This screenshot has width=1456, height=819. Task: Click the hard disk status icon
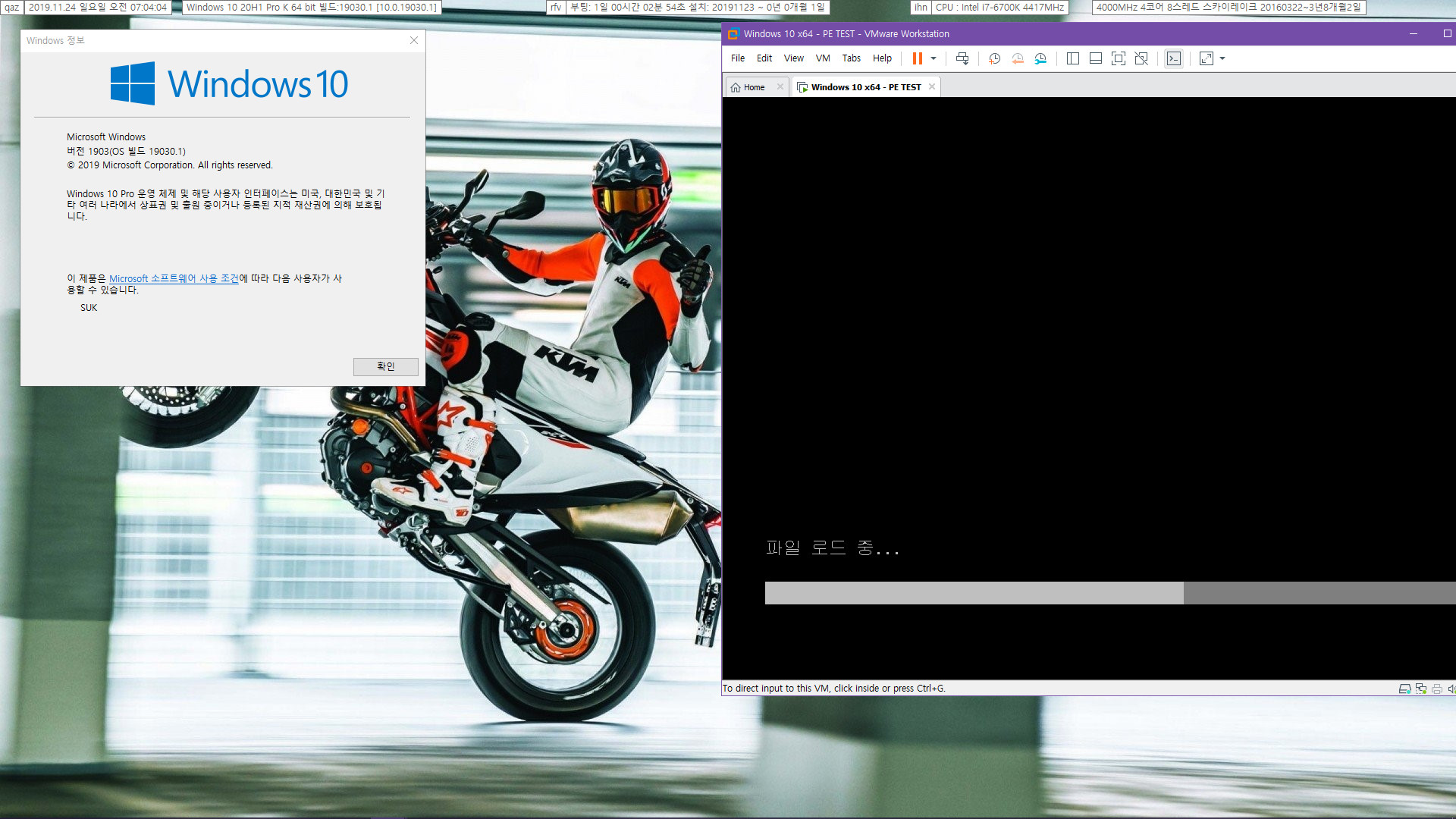coord(1404,689)
